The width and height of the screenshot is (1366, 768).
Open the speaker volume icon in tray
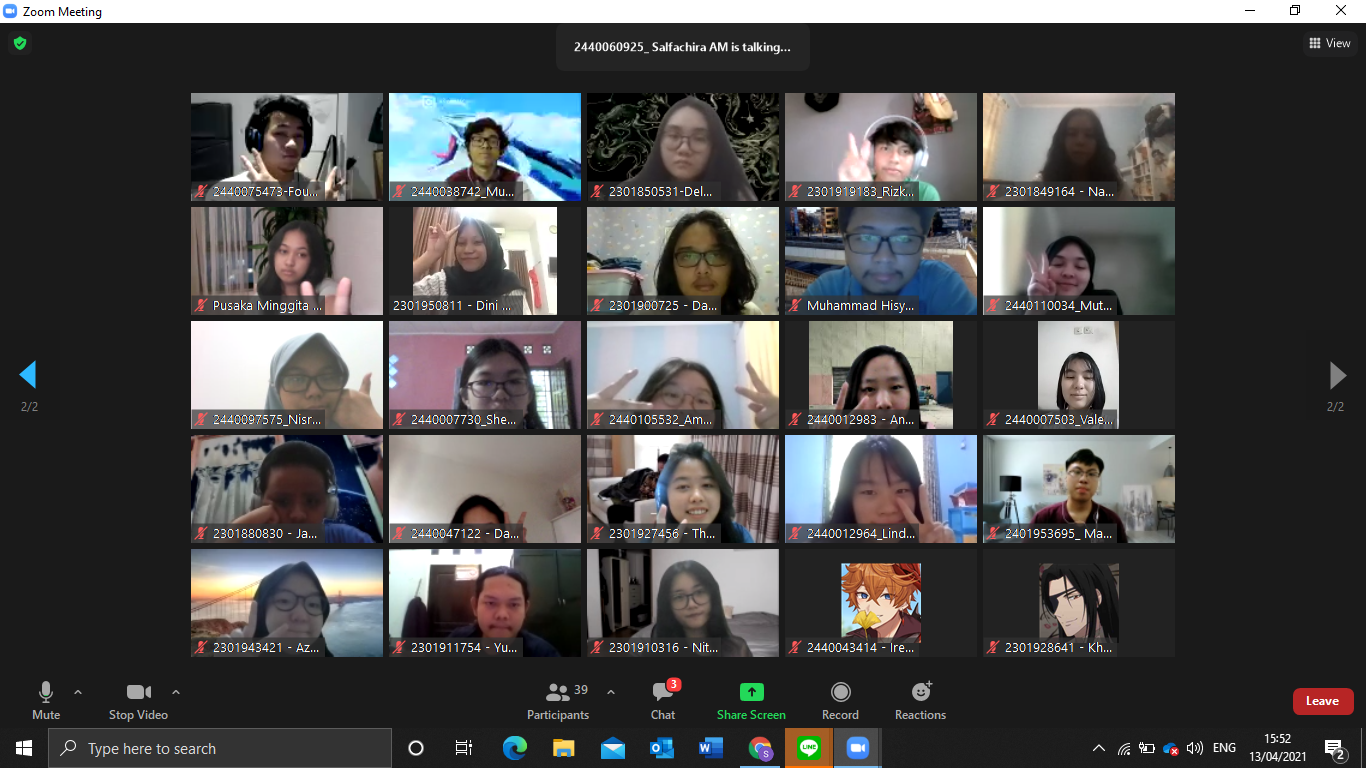pyautogui.click(x=1194, y=748)
